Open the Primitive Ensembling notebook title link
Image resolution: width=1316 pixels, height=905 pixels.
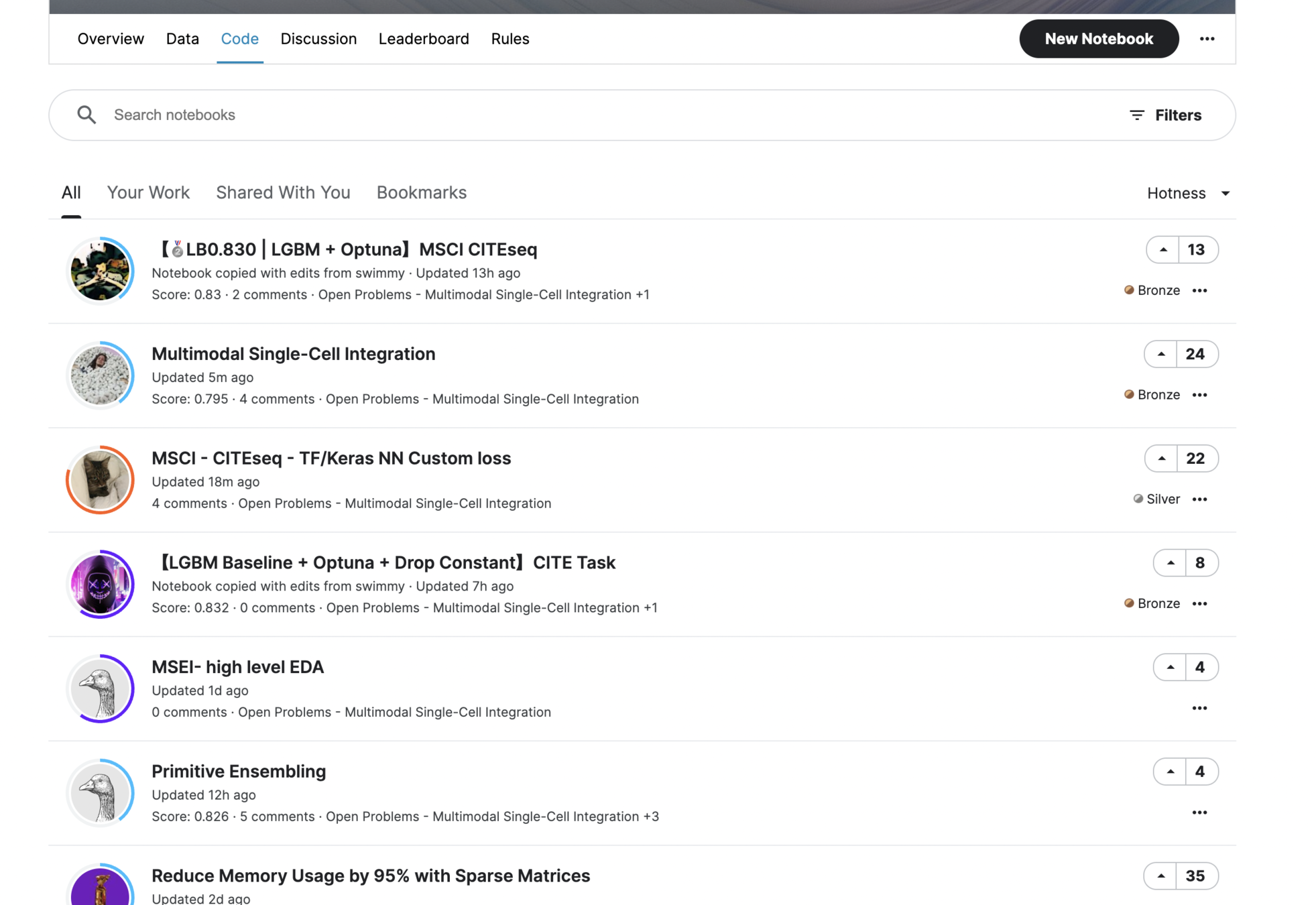[239, 771]
